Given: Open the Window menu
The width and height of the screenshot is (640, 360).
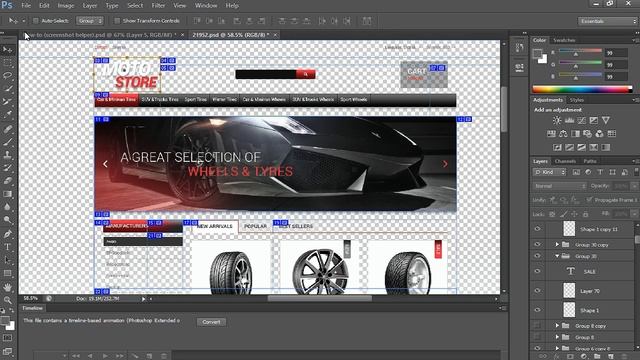Looking at the screenshot, I should click(206, 6).
